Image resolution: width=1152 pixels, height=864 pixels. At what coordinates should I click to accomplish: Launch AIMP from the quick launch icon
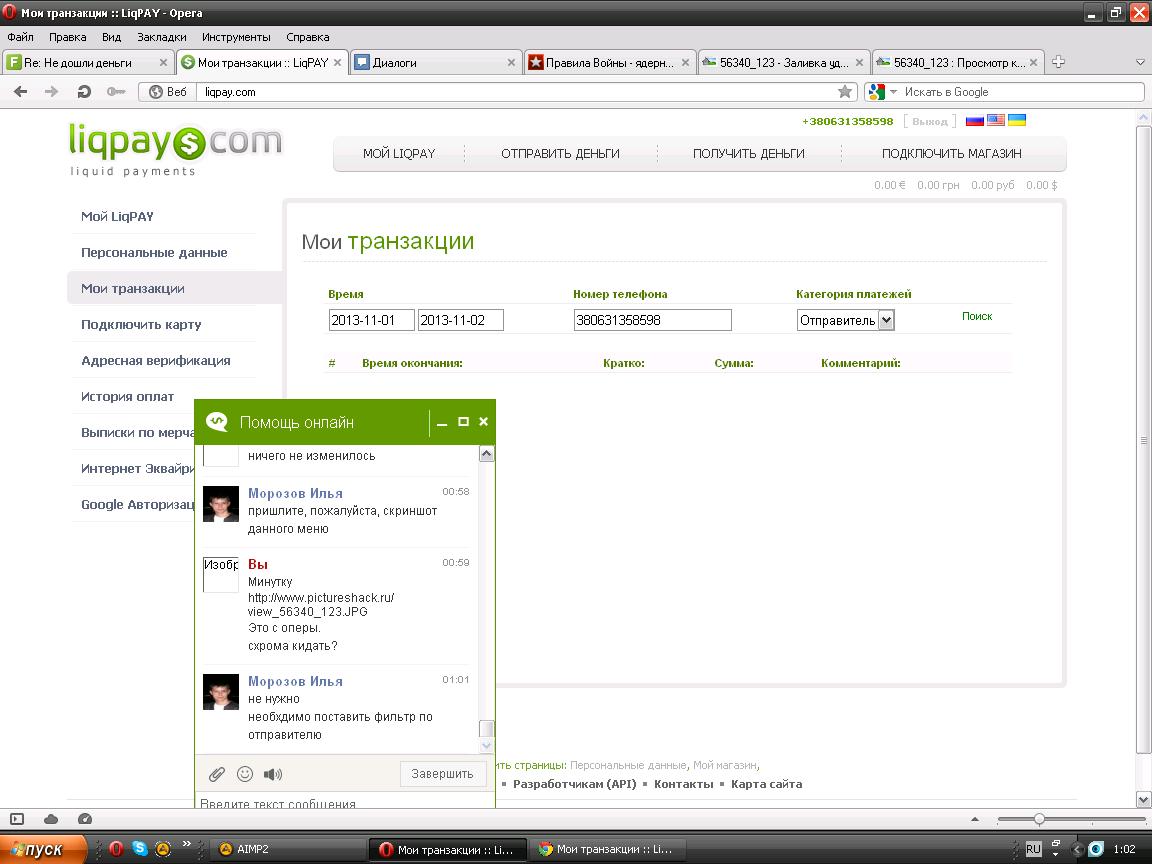click(x=163, y=849)
